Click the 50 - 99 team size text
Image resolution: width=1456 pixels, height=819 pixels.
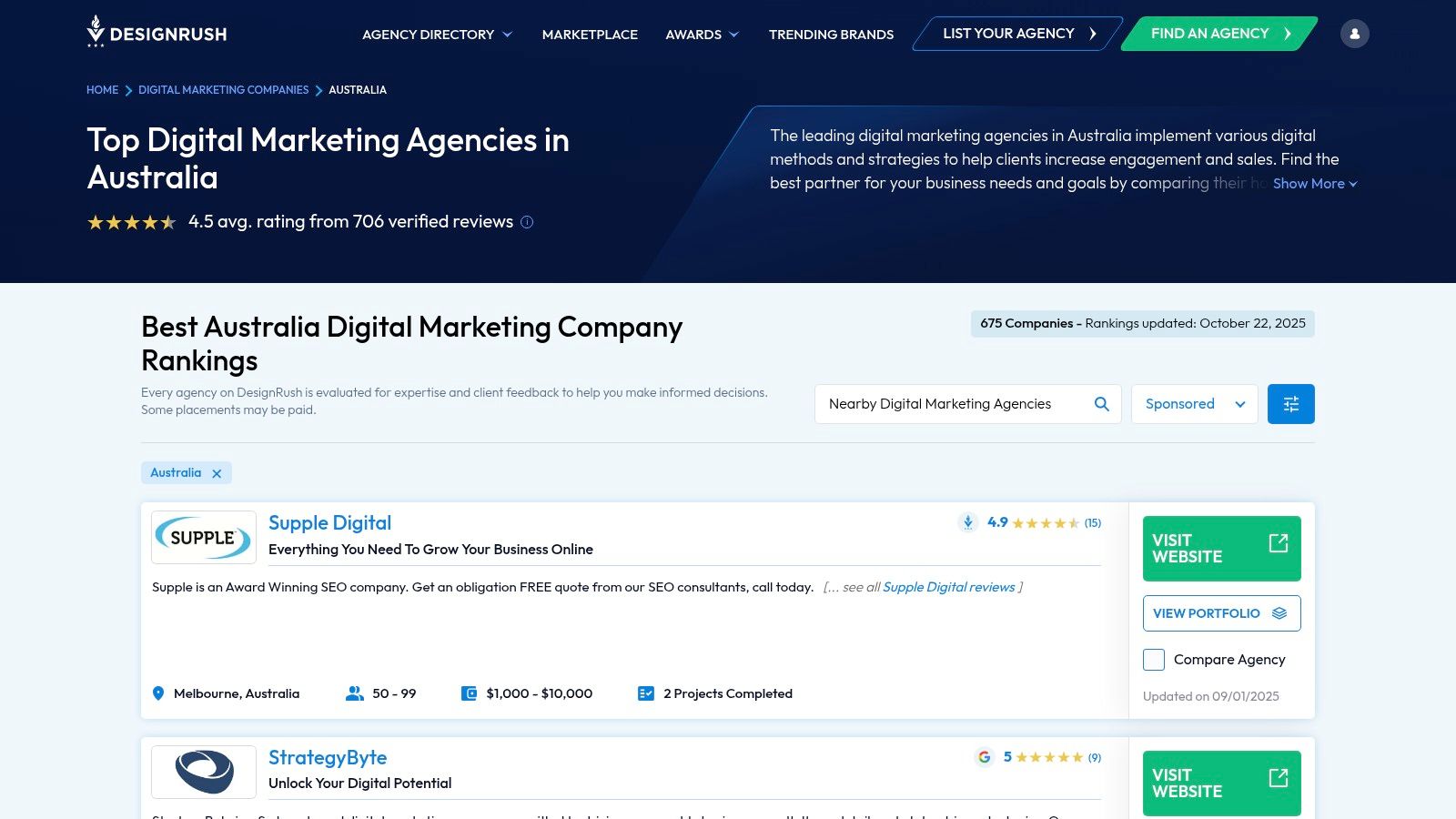(394, 693)
